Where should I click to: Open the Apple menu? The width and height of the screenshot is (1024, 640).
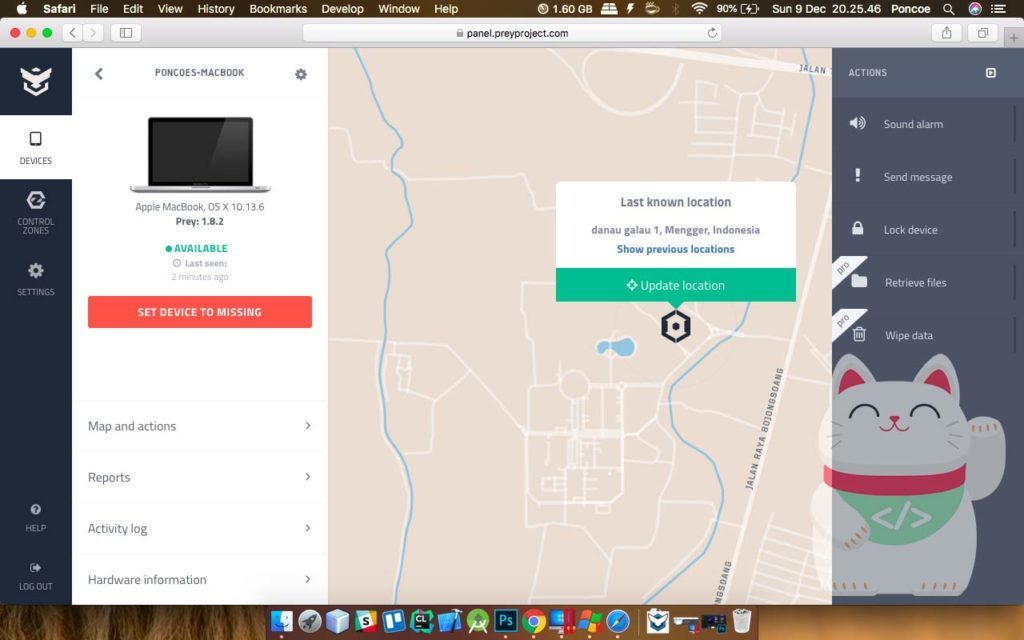[x=22, y=8]
